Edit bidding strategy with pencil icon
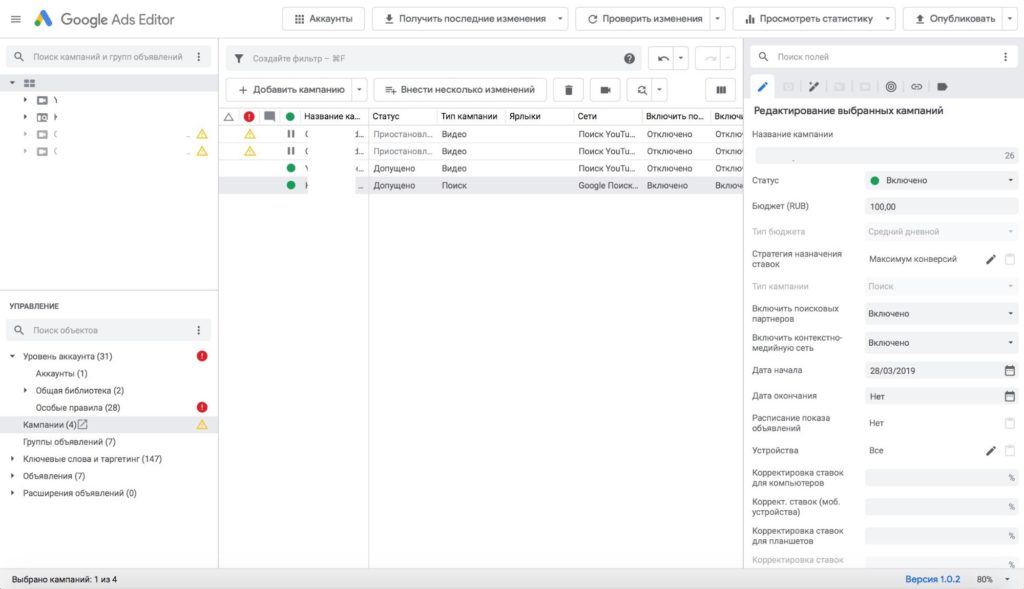Viewport: 1024px width, 589px height. click(990, 259)
